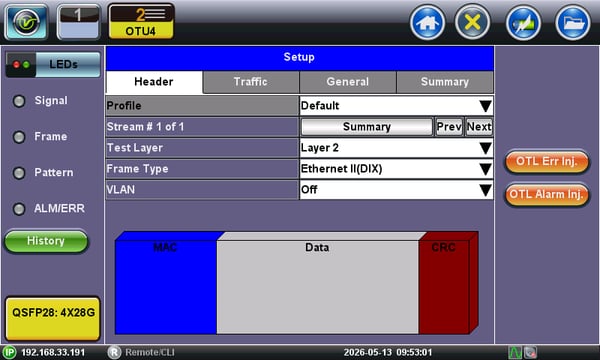This screenshot has height=360, width=600.
Task: Open the VeEX logo main menu
Action: pyautogui.click(x=26, y=21)
